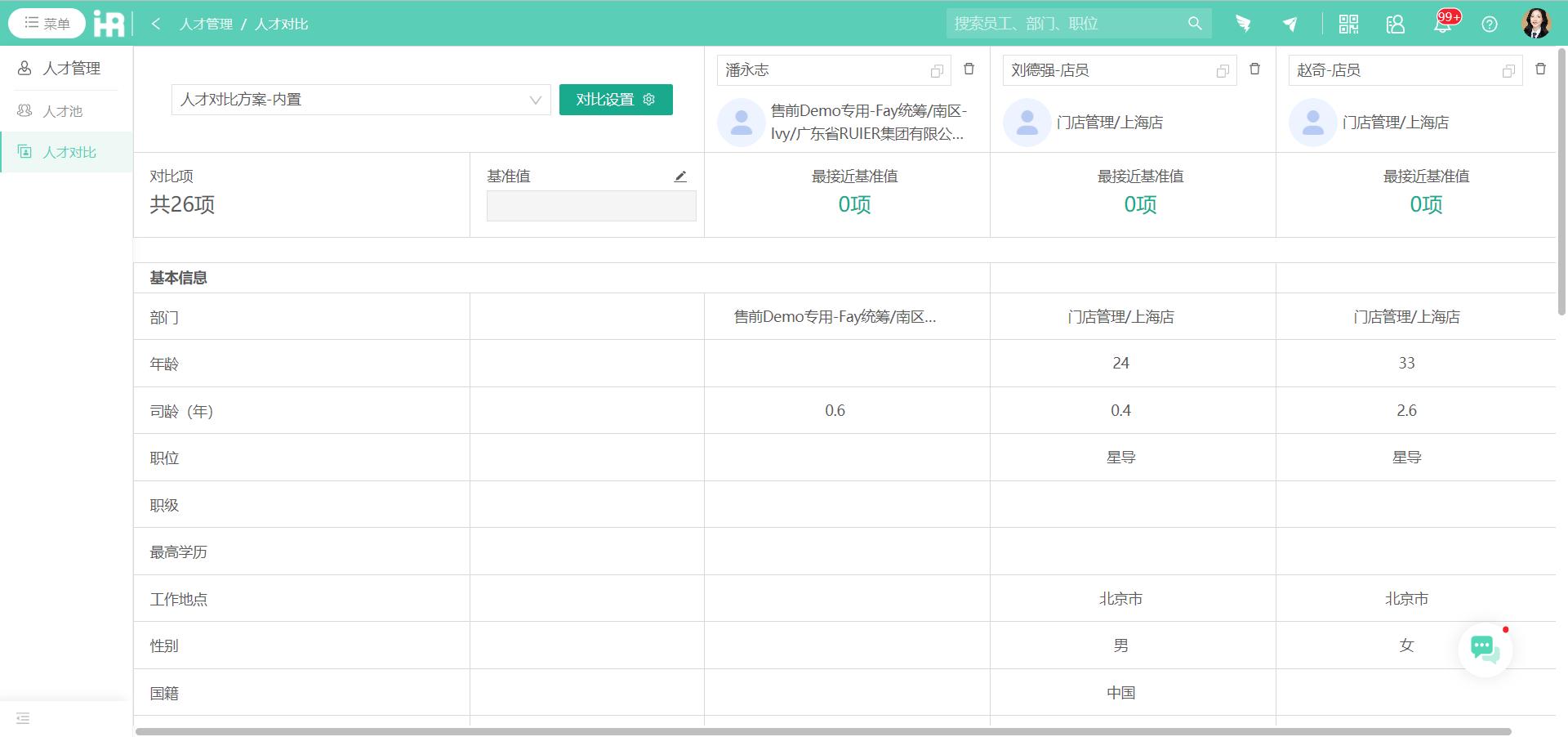Switch to 人才池 in the sidebar
Viewport: 1568px width, 737px height.
point(64,110)
